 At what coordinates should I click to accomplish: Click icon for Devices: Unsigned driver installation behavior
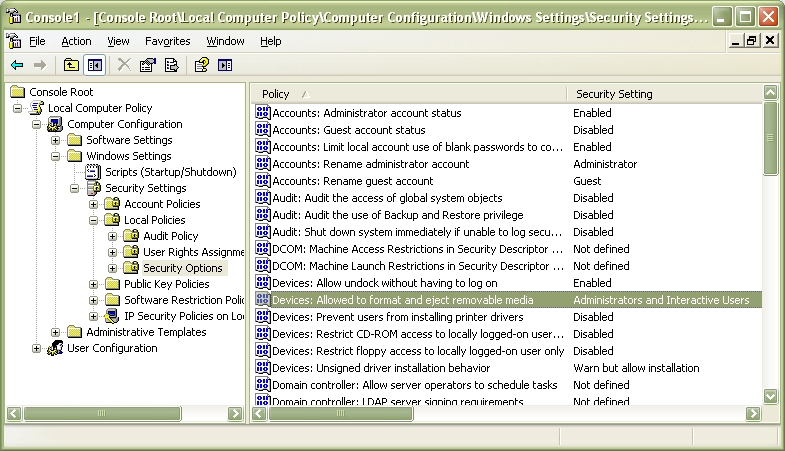(x=262, y=368)
